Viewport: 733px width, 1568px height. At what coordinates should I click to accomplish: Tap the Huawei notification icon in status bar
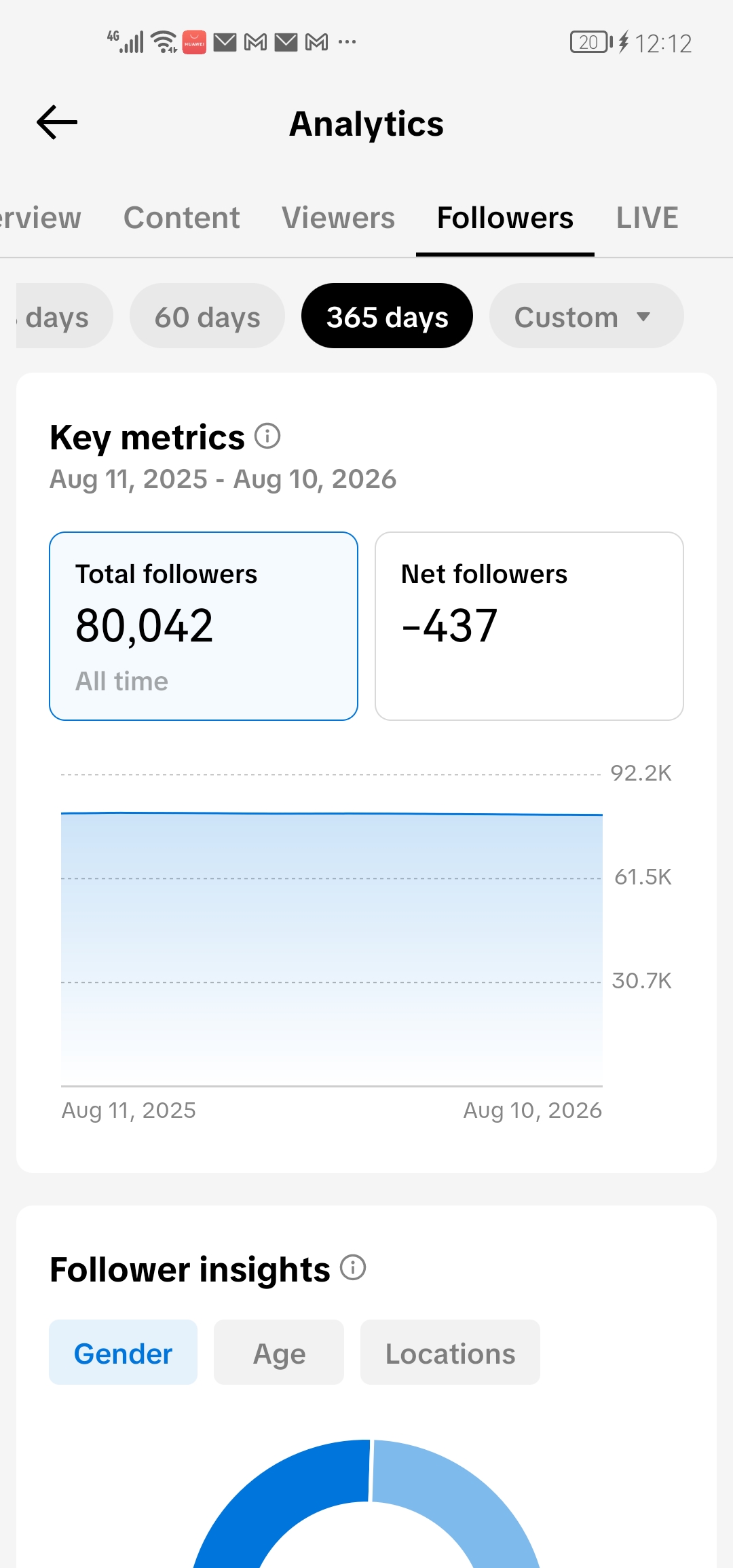(x=194, y=42)
